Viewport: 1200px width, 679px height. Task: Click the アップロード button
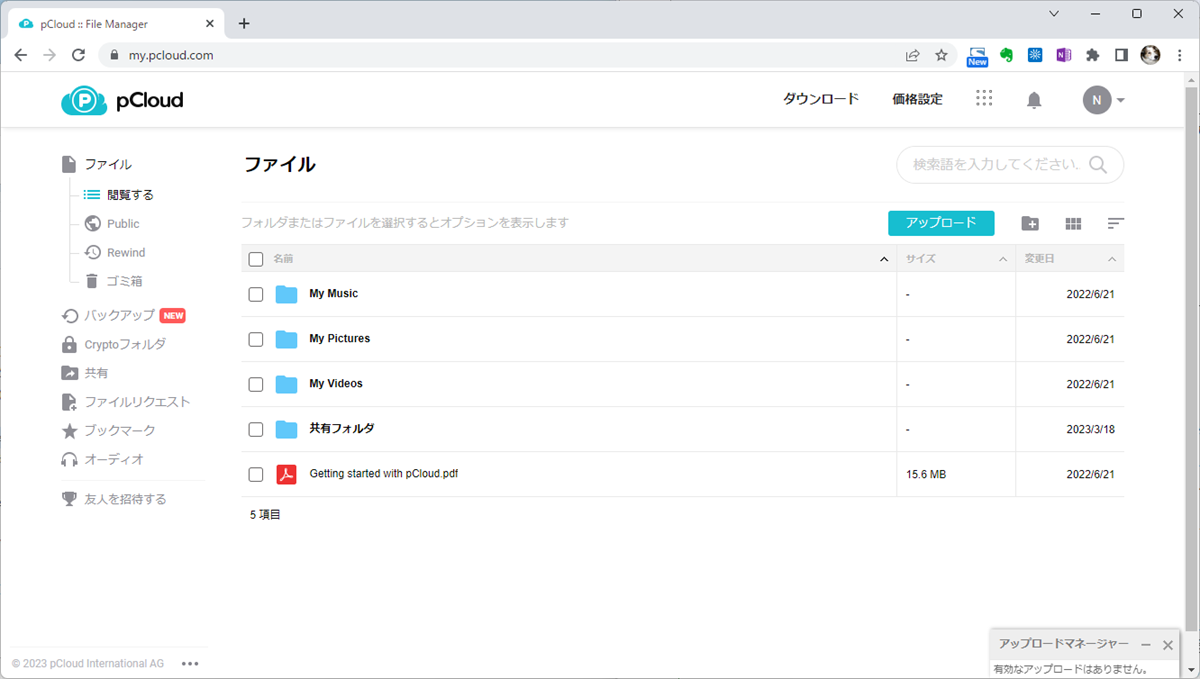[941, 223]
